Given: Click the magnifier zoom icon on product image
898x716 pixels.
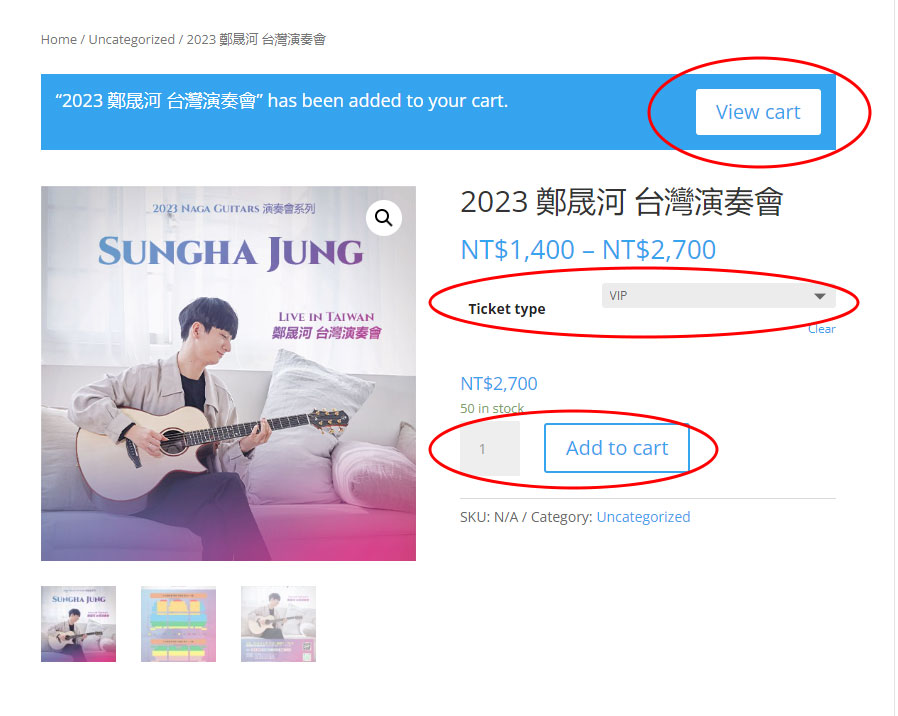Looking at the screenshot, I should [384, 218].
